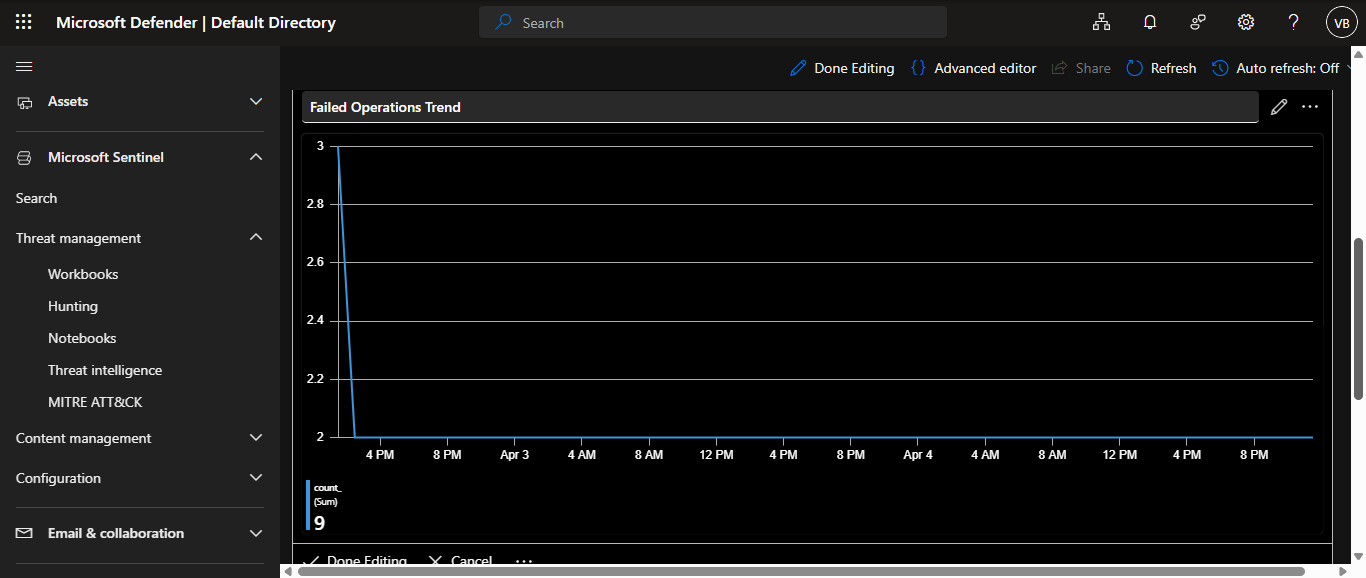
Task: Expand the Email & collaboration chevron
Action: [256, 534]
